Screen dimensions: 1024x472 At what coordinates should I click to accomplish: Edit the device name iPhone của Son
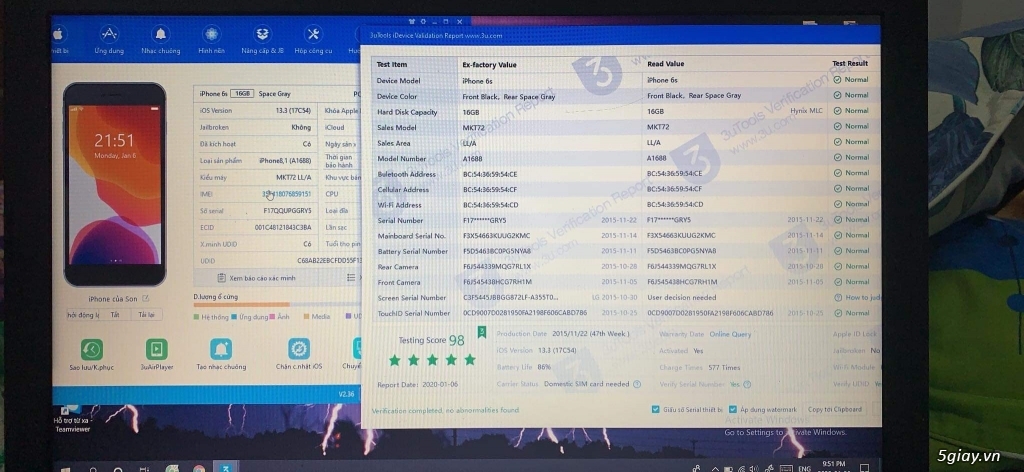point(146,298)
